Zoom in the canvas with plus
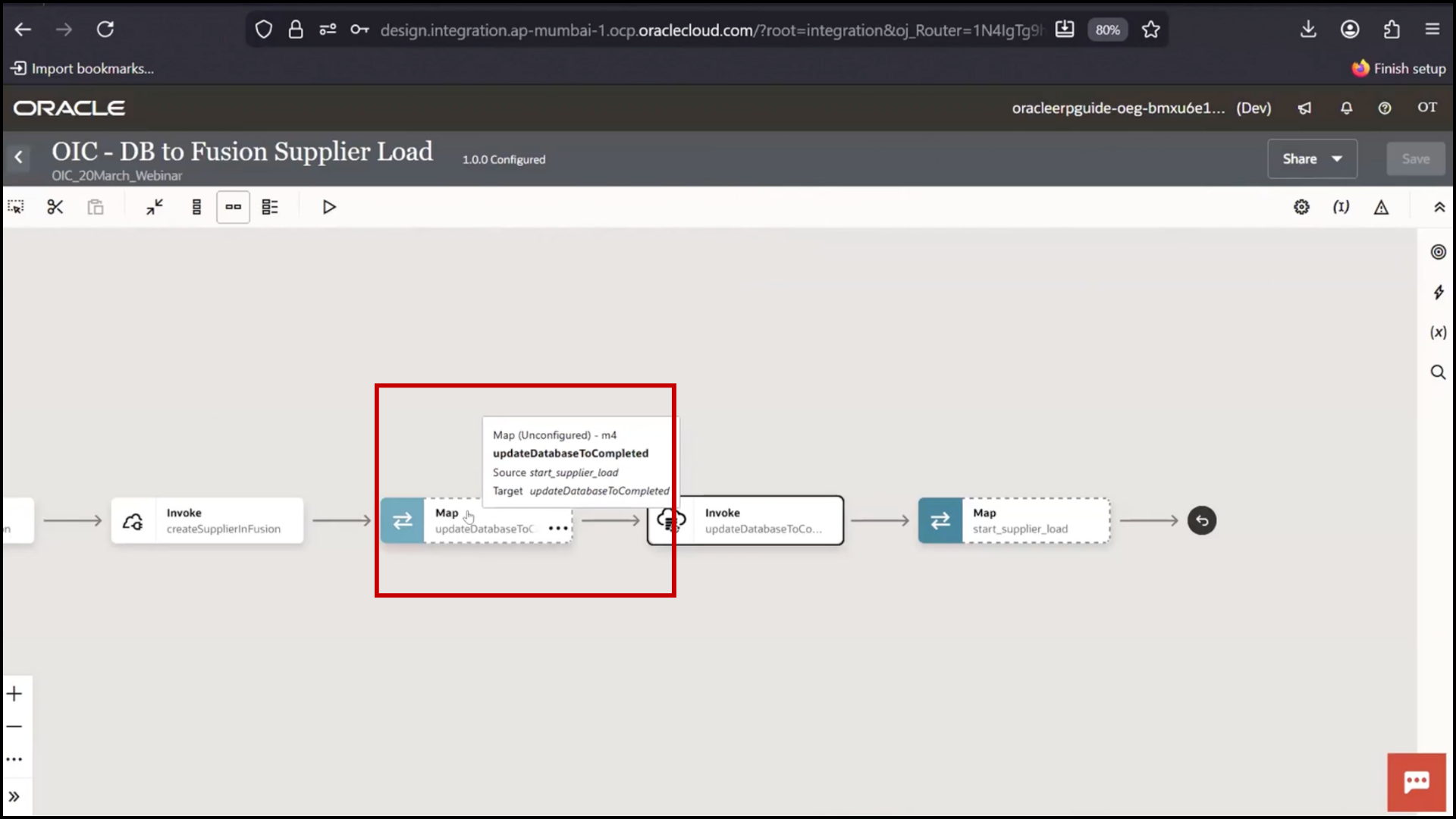 14,694
